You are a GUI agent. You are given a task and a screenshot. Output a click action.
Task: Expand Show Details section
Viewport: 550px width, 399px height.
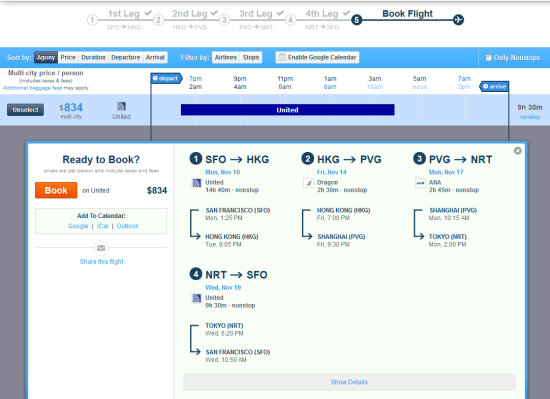click(349, 382)
